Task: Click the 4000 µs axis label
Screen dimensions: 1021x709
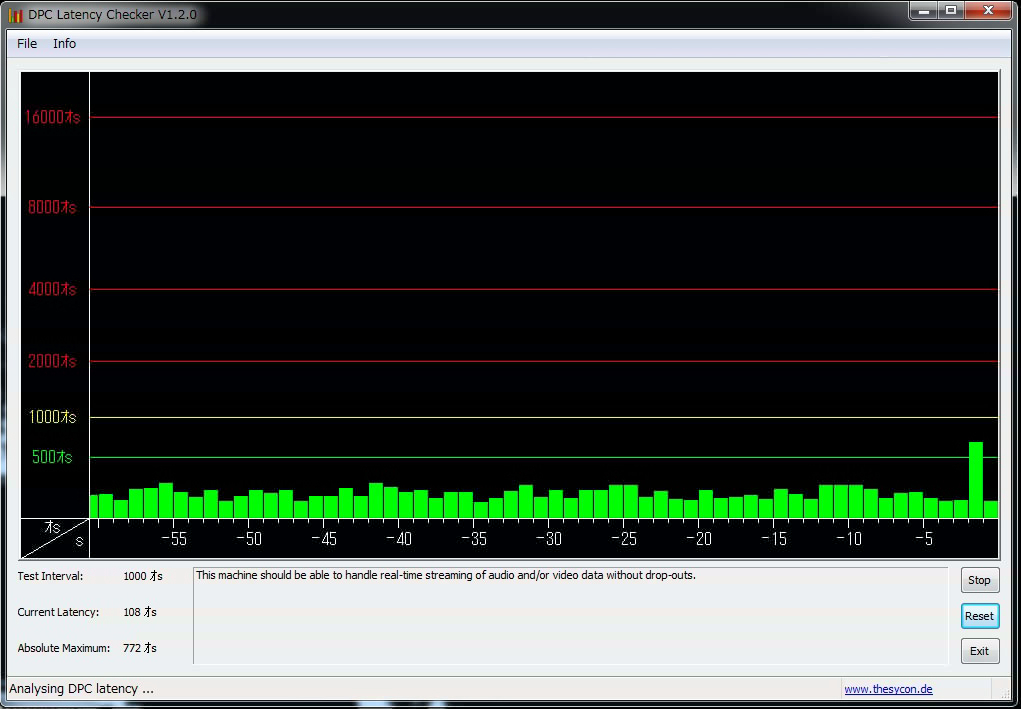Action: (52, 289)
